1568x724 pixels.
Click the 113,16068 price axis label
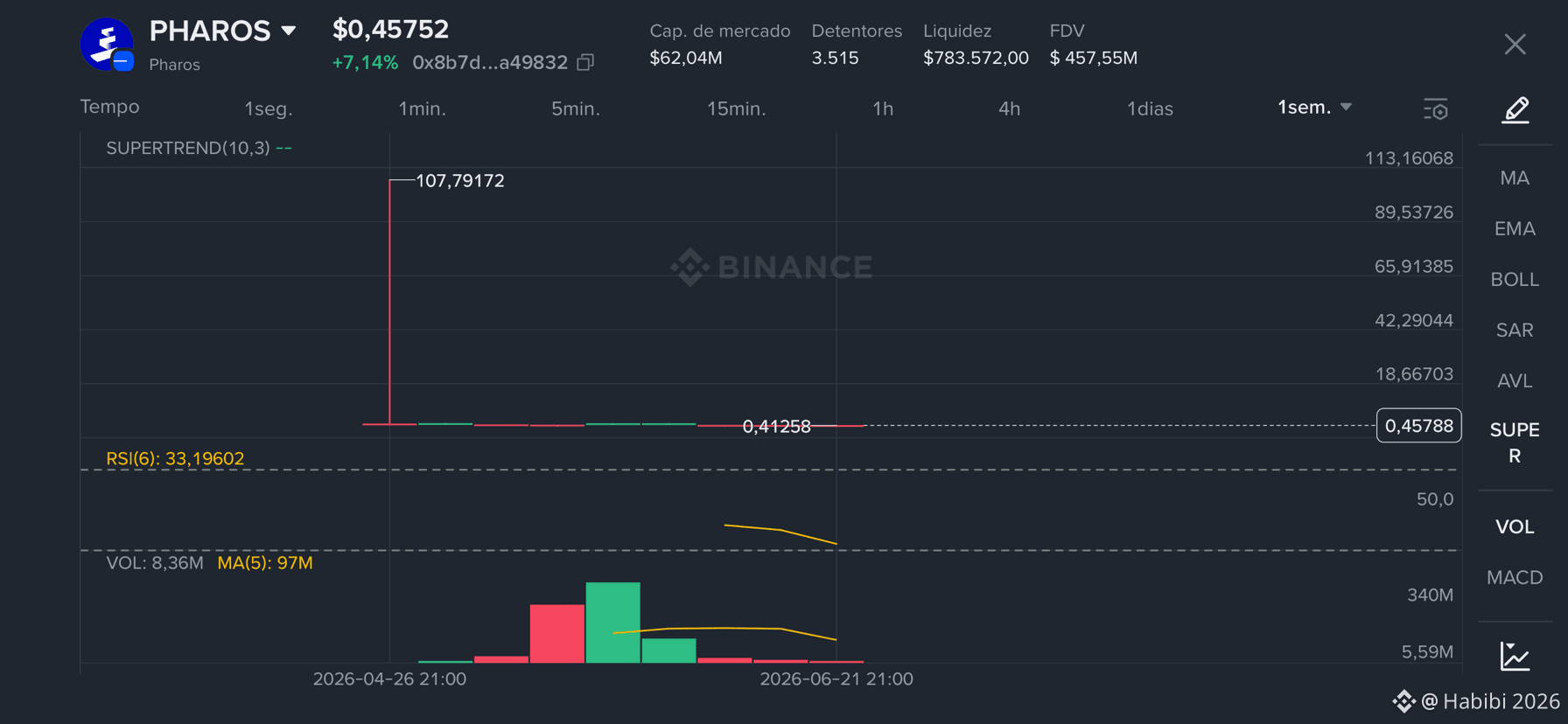coord(1409,158)
